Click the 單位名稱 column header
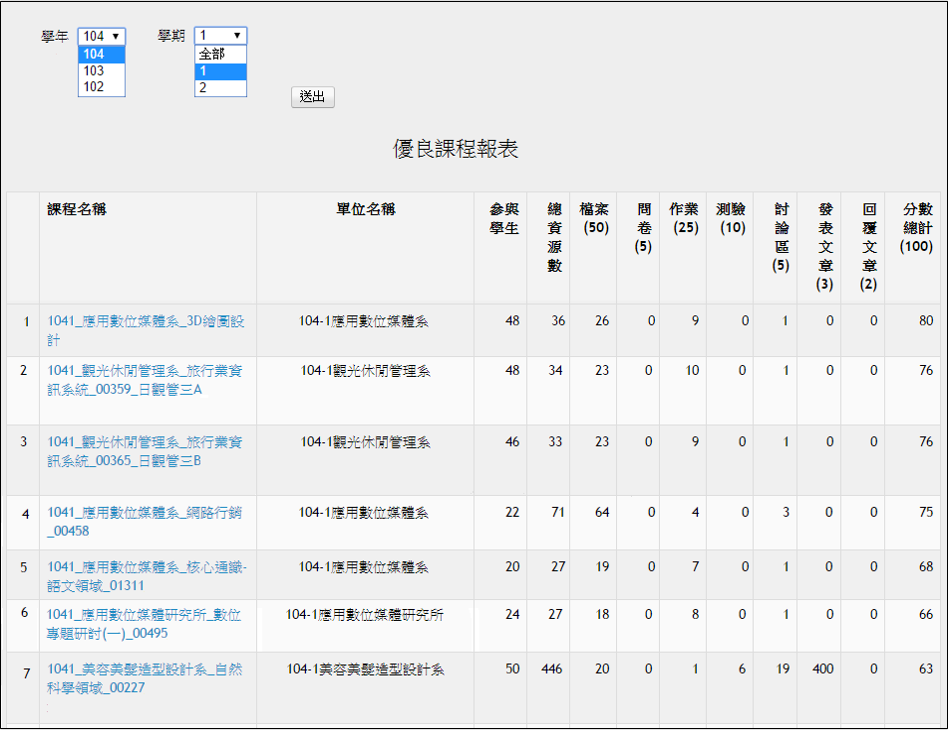The height and width of the screenshot is (730, 948). pyautogui.click(x=365, y=209)
